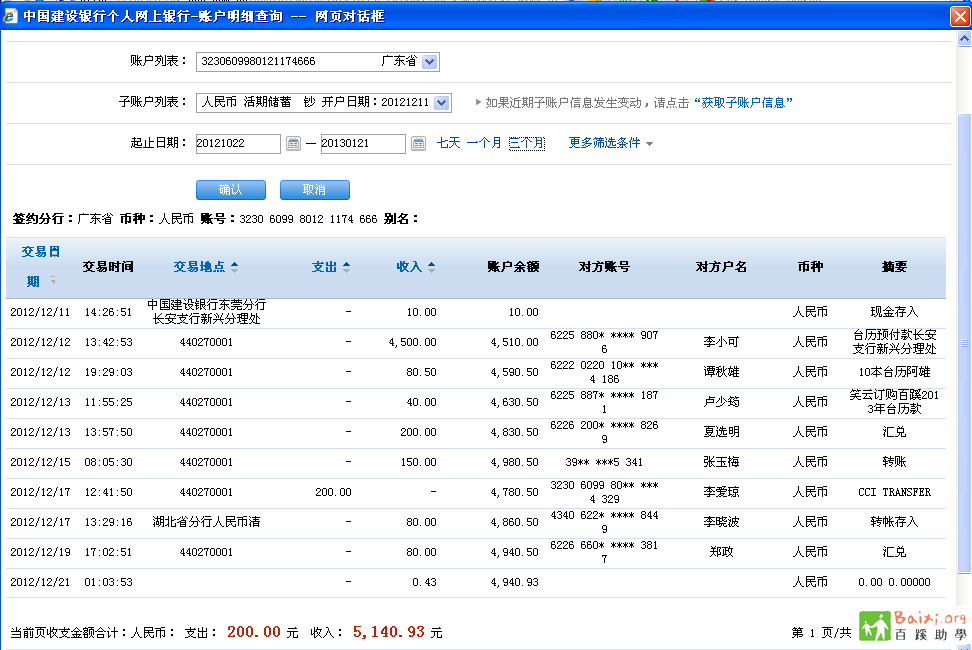Image resolution: width=972 pixels, height=650 pixels.
Task: Open the end date calendar picker
Action: coord(418,144)
